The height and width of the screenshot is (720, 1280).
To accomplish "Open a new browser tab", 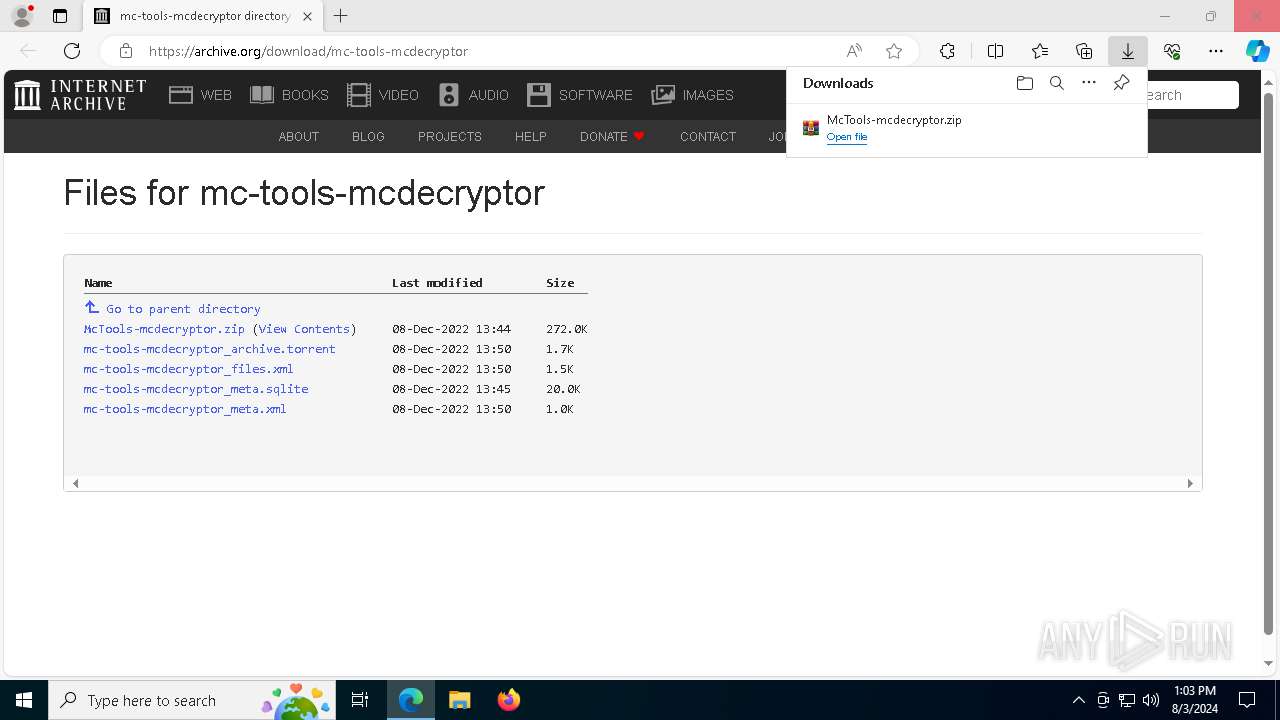I will point(341,16).
